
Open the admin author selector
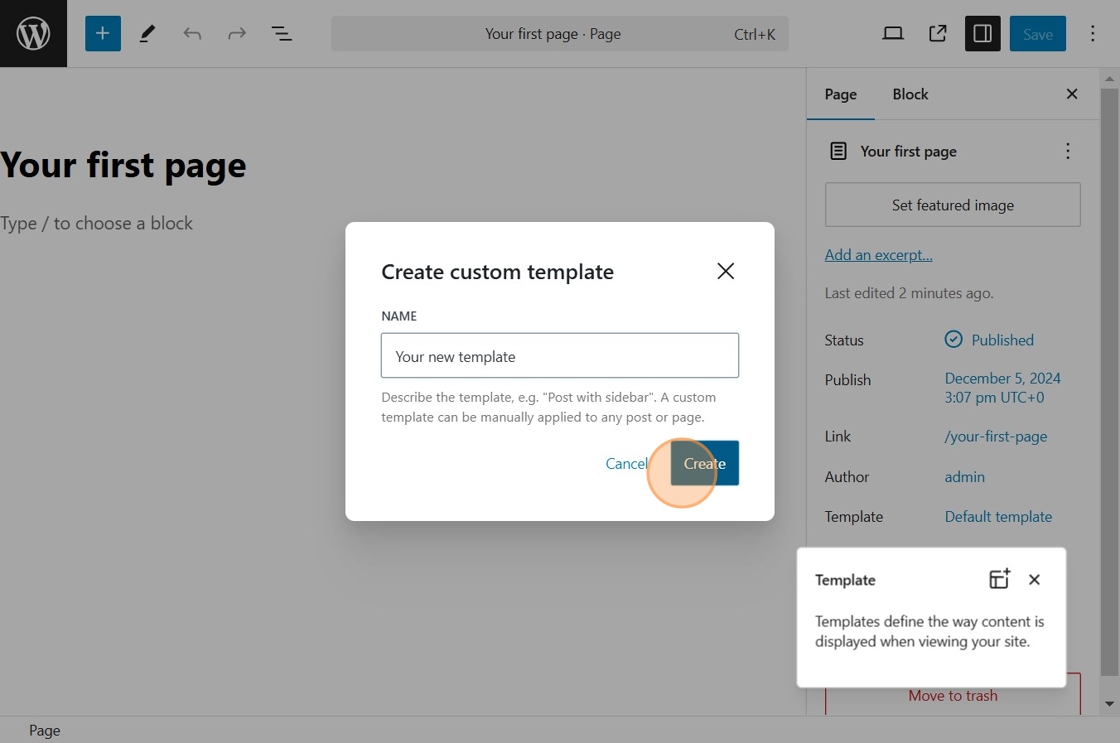click(x=964, y=477)
